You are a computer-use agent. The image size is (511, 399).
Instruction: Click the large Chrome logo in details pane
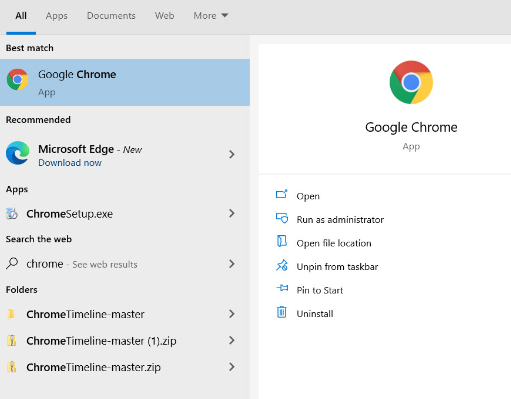pos(411,82)
